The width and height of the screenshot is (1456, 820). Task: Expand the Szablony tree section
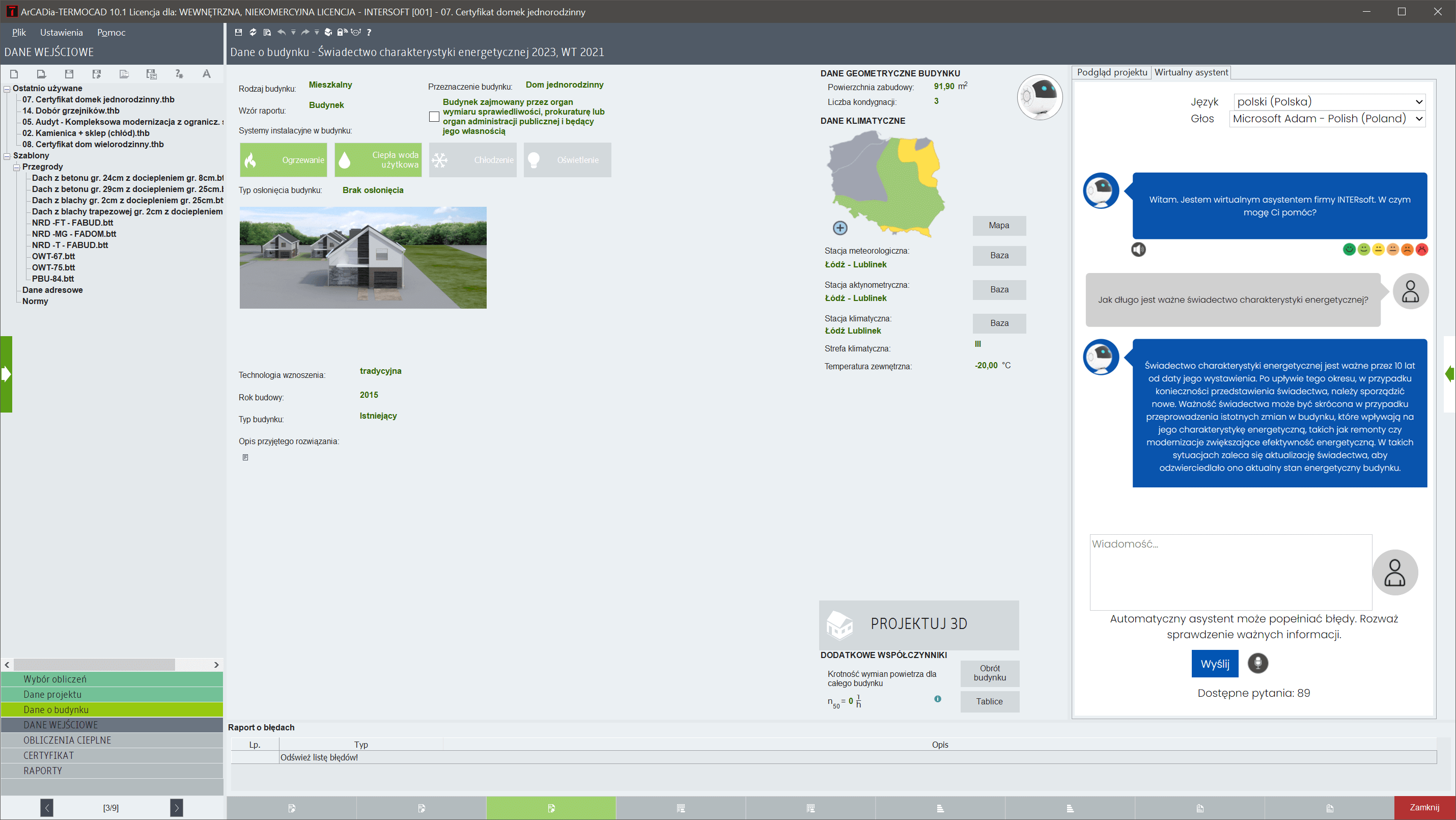pyautogui.click(x=8, y=155)
